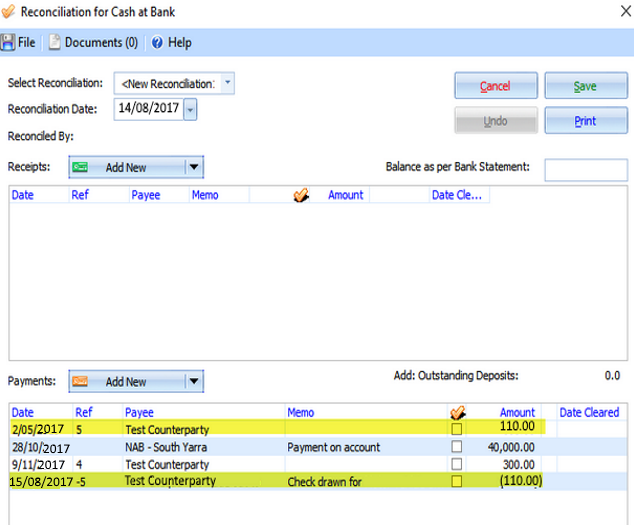
Task: Click the 300.00 amount cell
Action: 519,465
